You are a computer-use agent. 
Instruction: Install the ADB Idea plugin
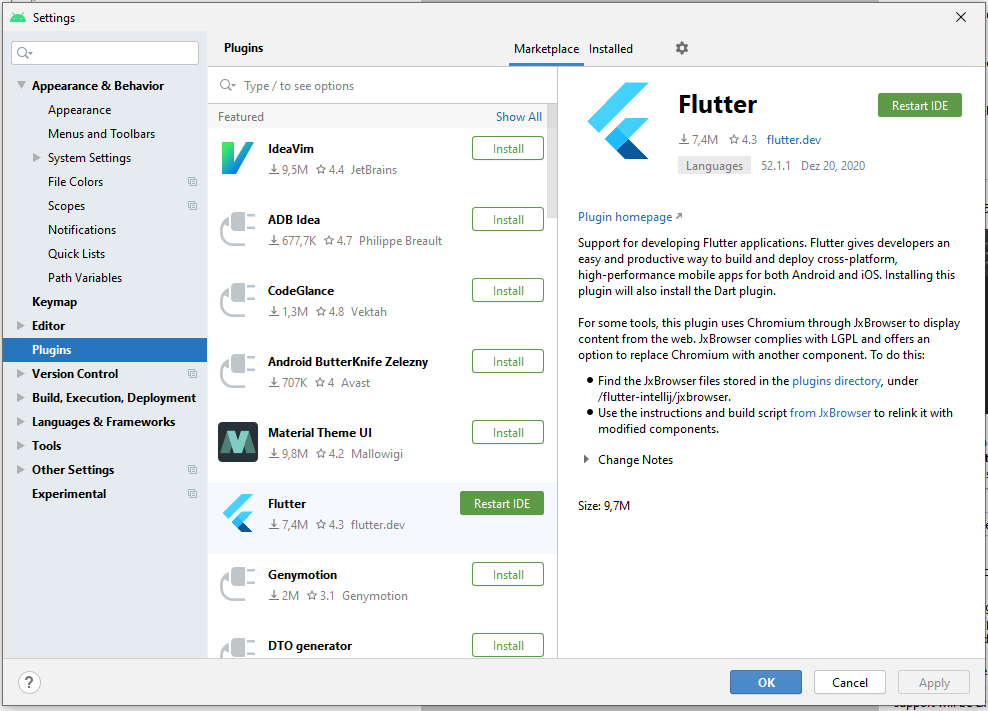[x=508, y=219]
